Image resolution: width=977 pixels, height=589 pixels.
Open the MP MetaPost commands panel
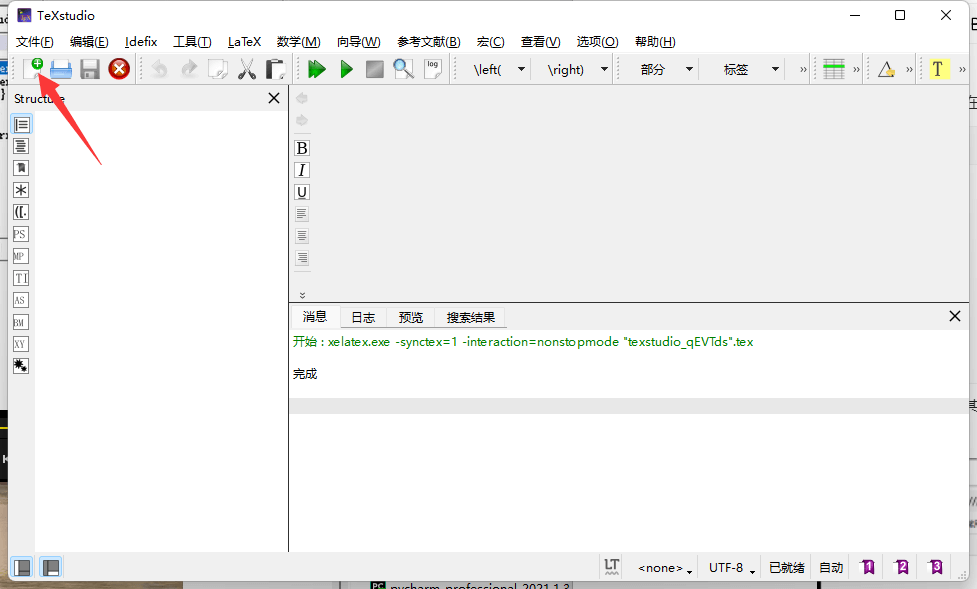coord(21,256)
